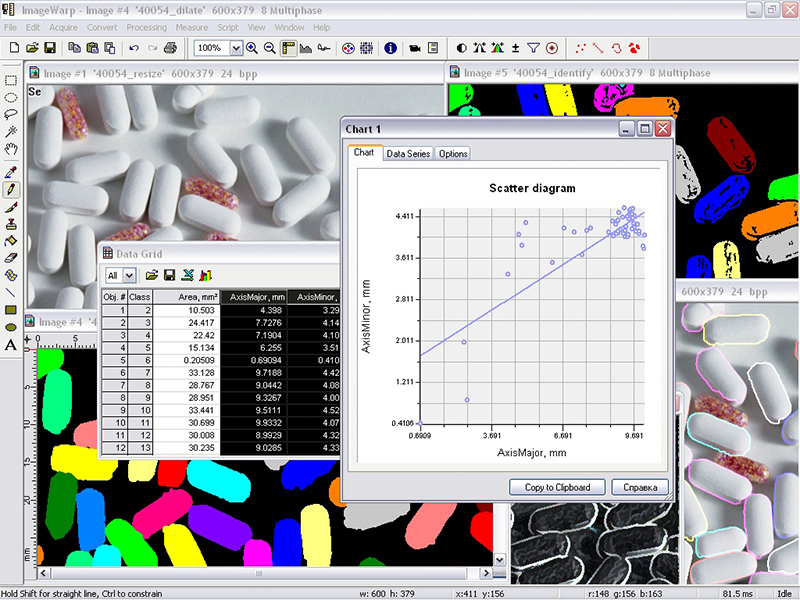Click the Справка help button
This screenshot has height=600, width=800.
pos(640,487)
